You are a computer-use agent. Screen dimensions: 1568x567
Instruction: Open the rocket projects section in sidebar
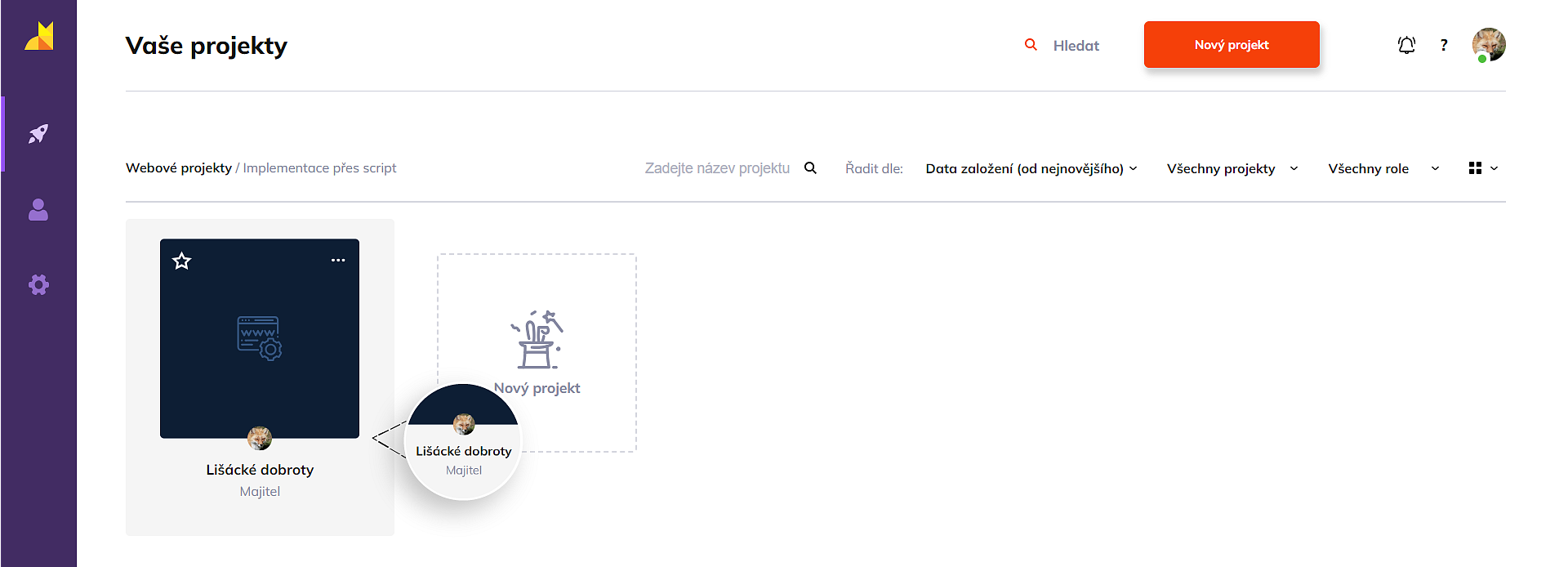(x=38, y=134)
